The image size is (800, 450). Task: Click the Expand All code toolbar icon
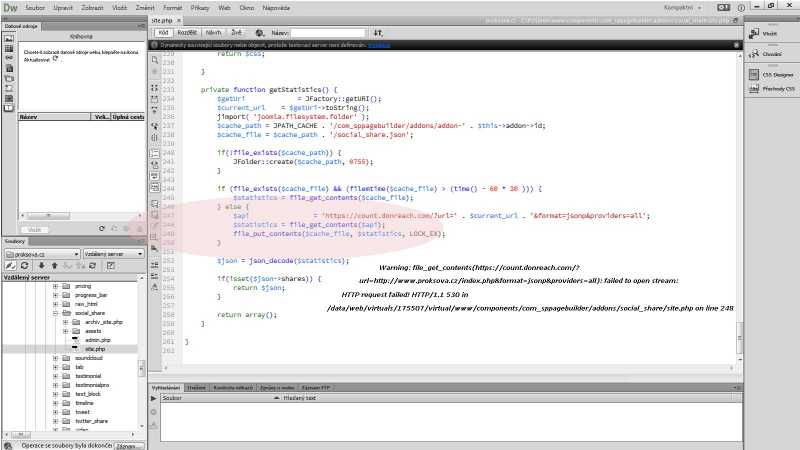[155, 110]
